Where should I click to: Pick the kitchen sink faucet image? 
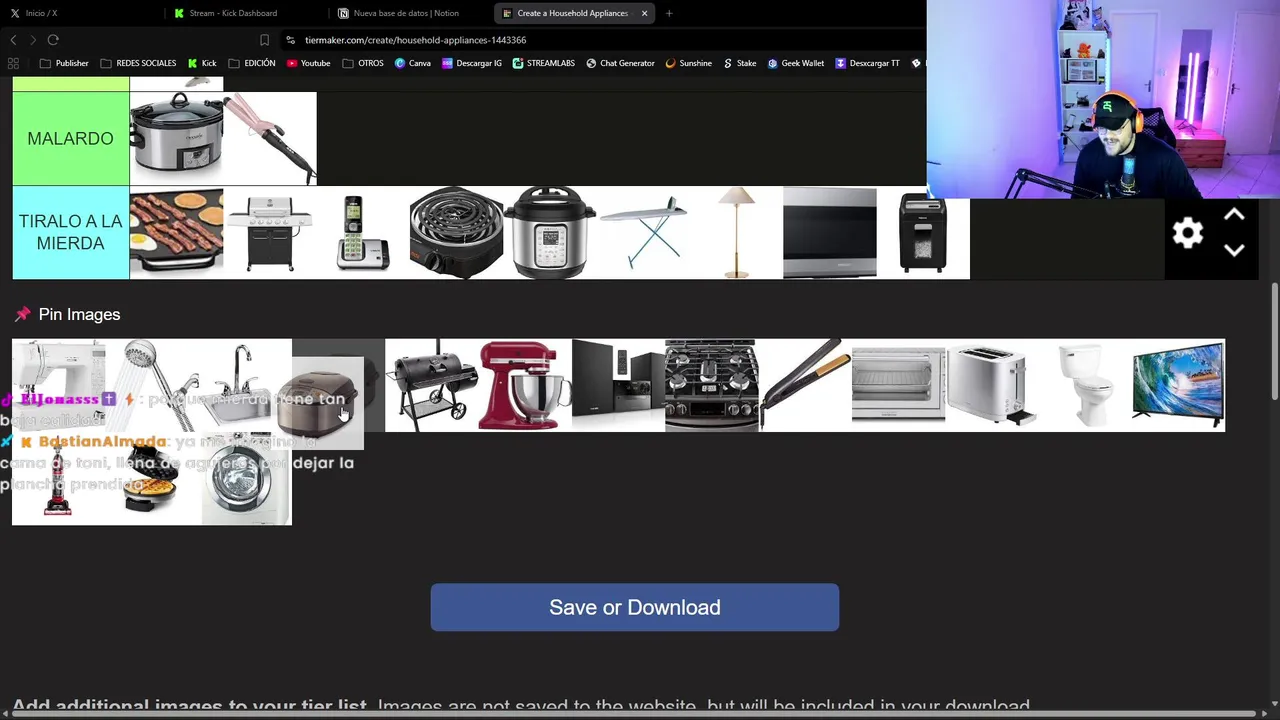245,385
